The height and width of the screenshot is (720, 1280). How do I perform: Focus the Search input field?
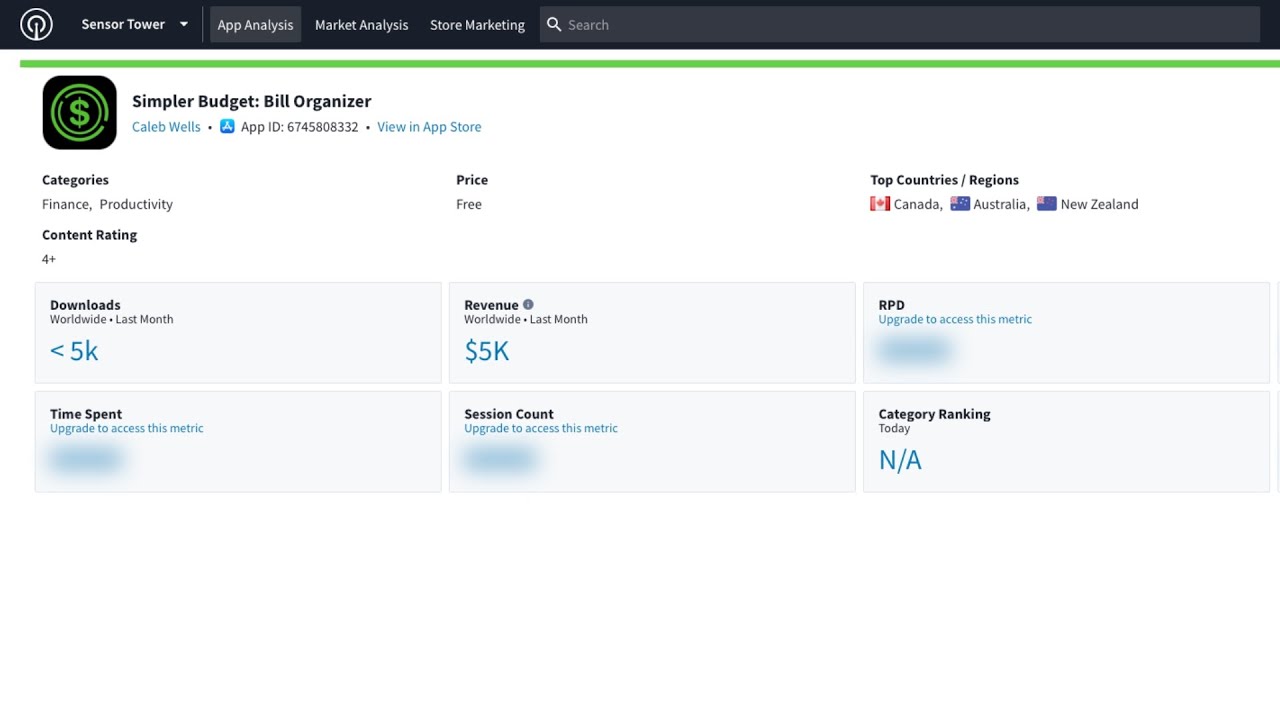click(900, 24)
